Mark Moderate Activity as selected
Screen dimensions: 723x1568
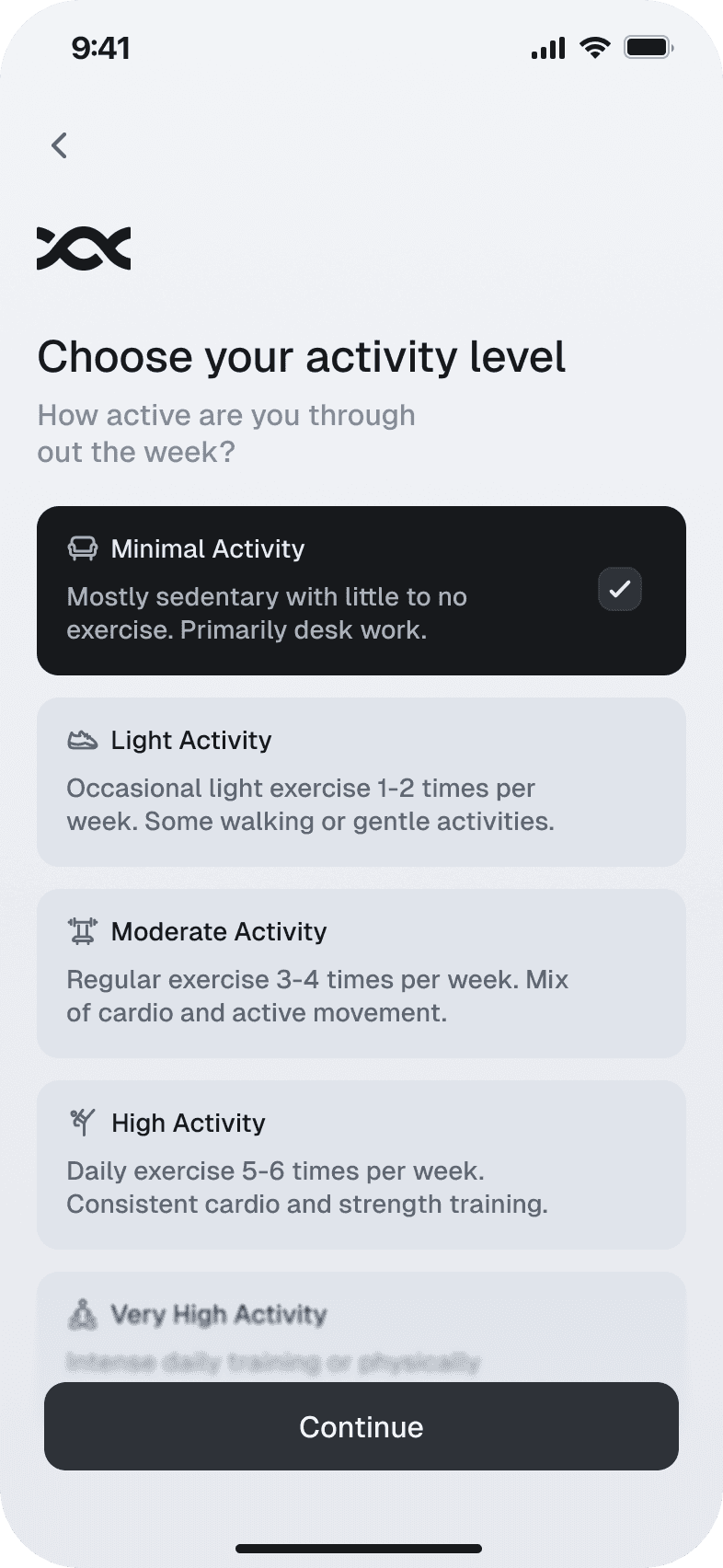[x=361, y=972]
